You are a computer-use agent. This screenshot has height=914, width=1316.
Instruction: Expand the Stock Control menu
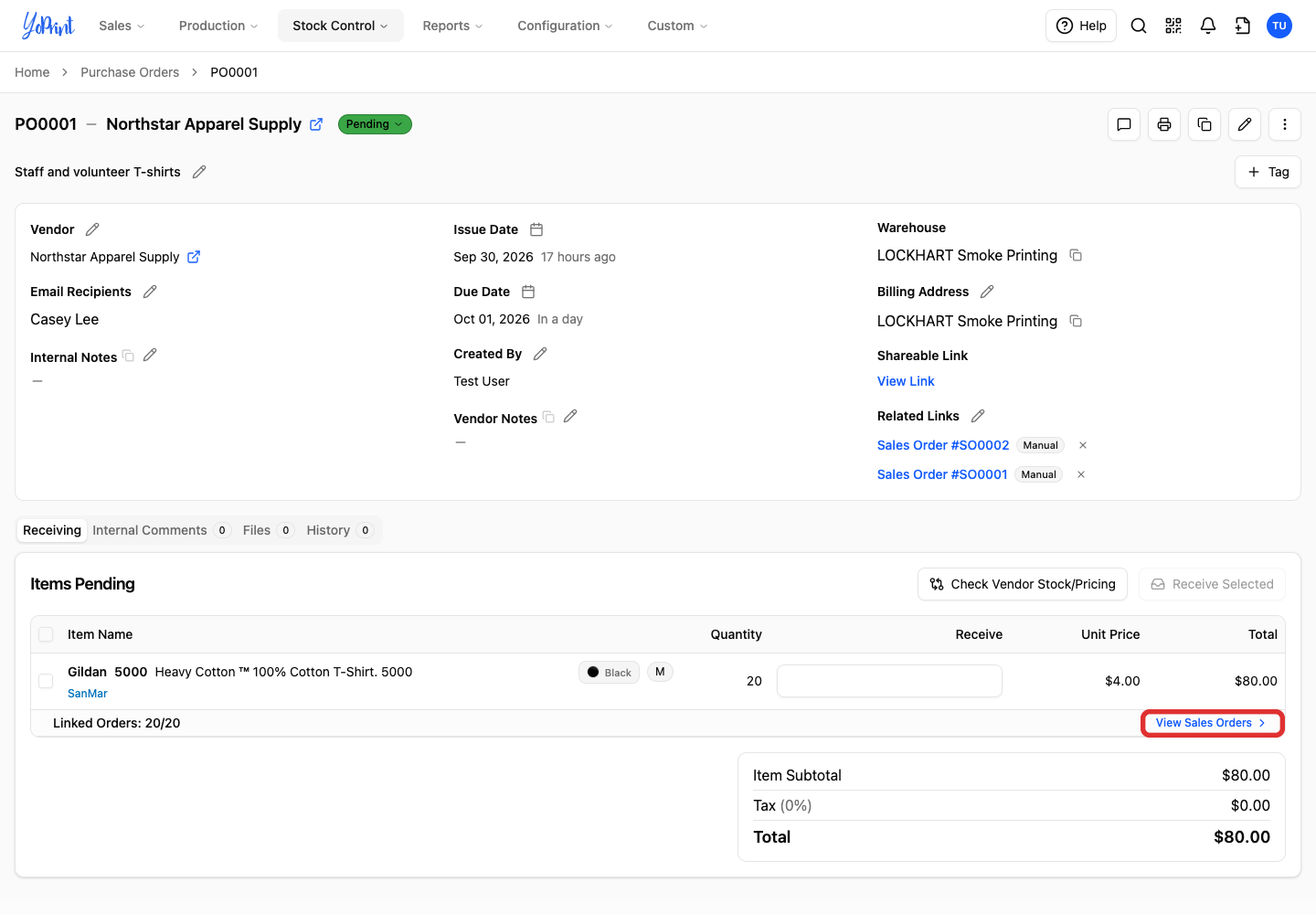coord(340,26)
